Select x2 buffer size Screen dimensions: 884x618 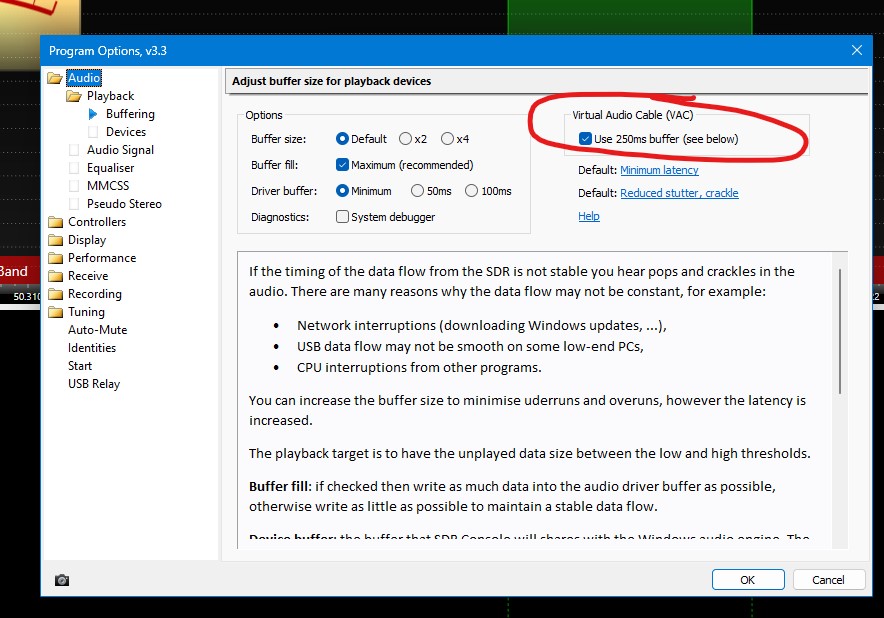click(405, 139)
